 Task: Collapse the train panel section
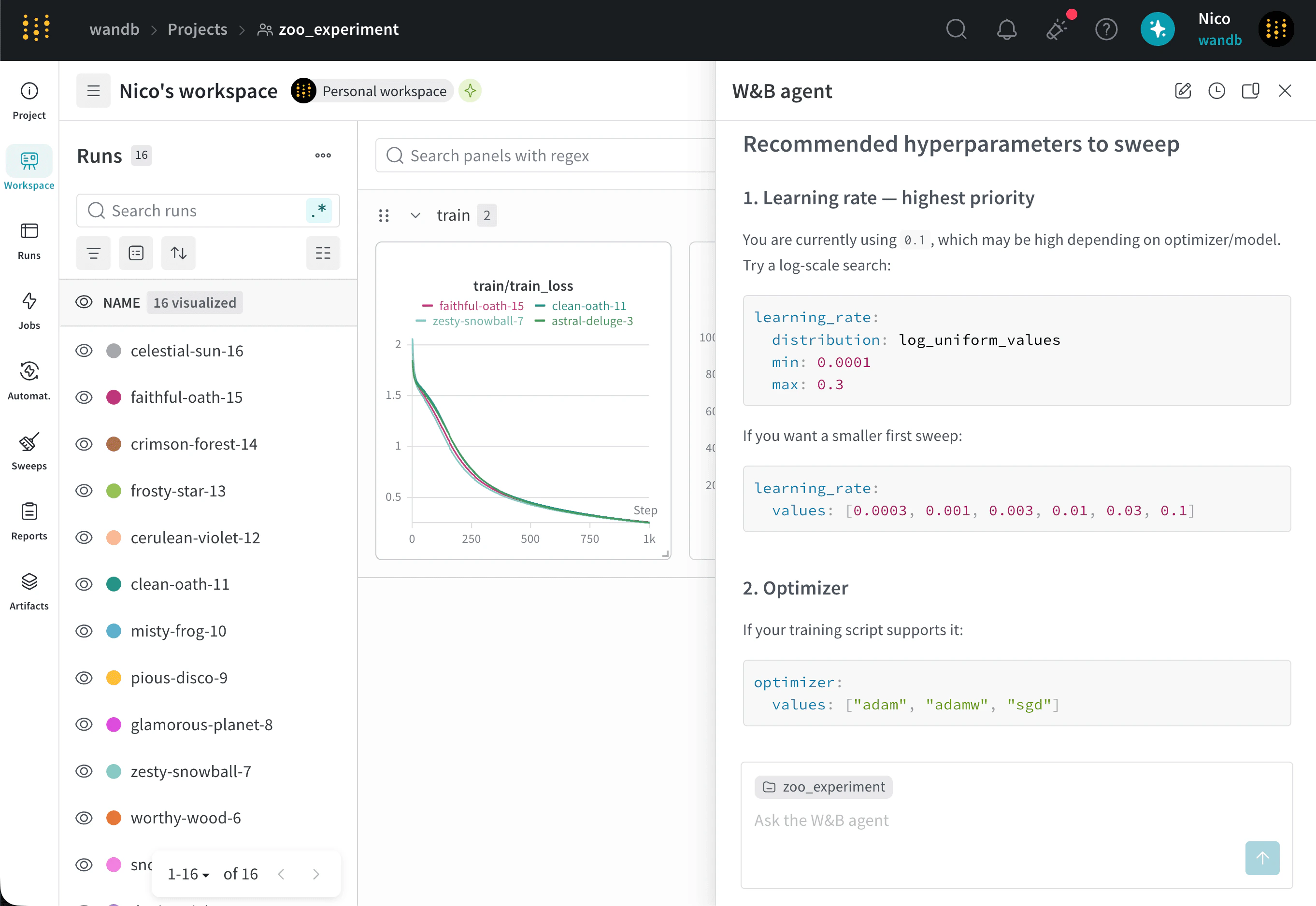click(415, 216)
